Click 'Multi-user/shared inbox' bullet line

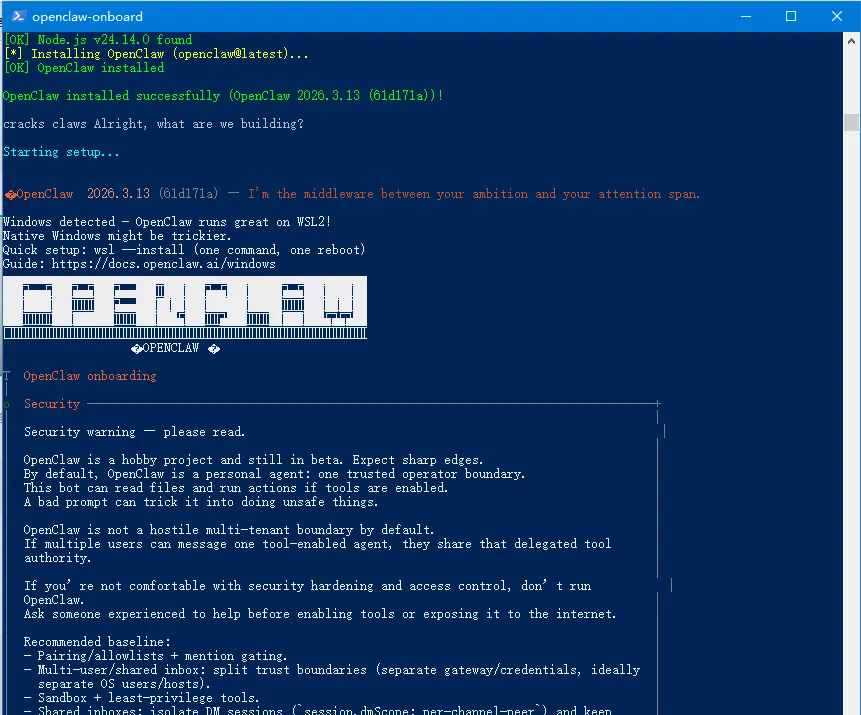click(x=332, y=670)
